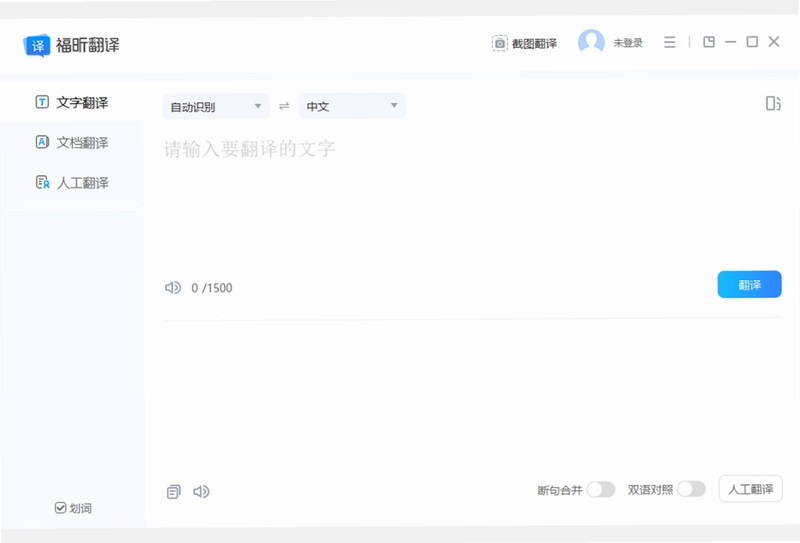800x543 pixels.
Task: Click the mini-window mode icon
Action: (x=709, y=42)
